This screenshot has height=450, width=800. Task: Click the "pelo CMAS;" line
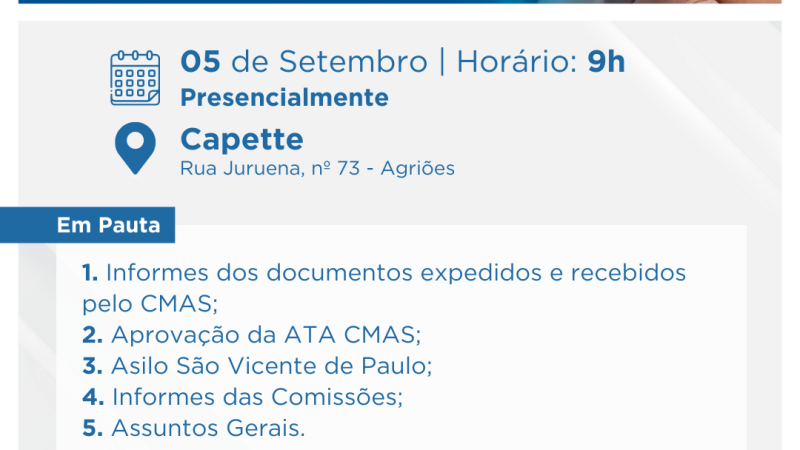point(150,303)
